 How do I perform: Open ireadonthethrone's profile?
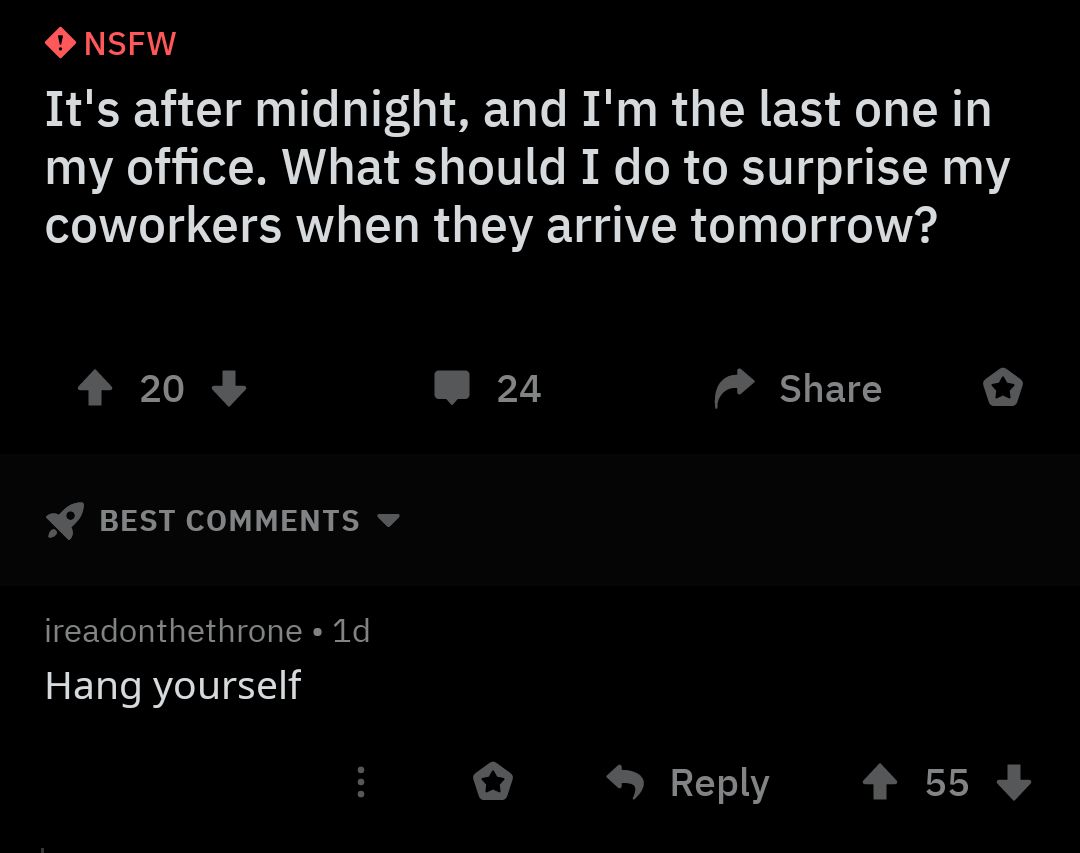[170, 630]
